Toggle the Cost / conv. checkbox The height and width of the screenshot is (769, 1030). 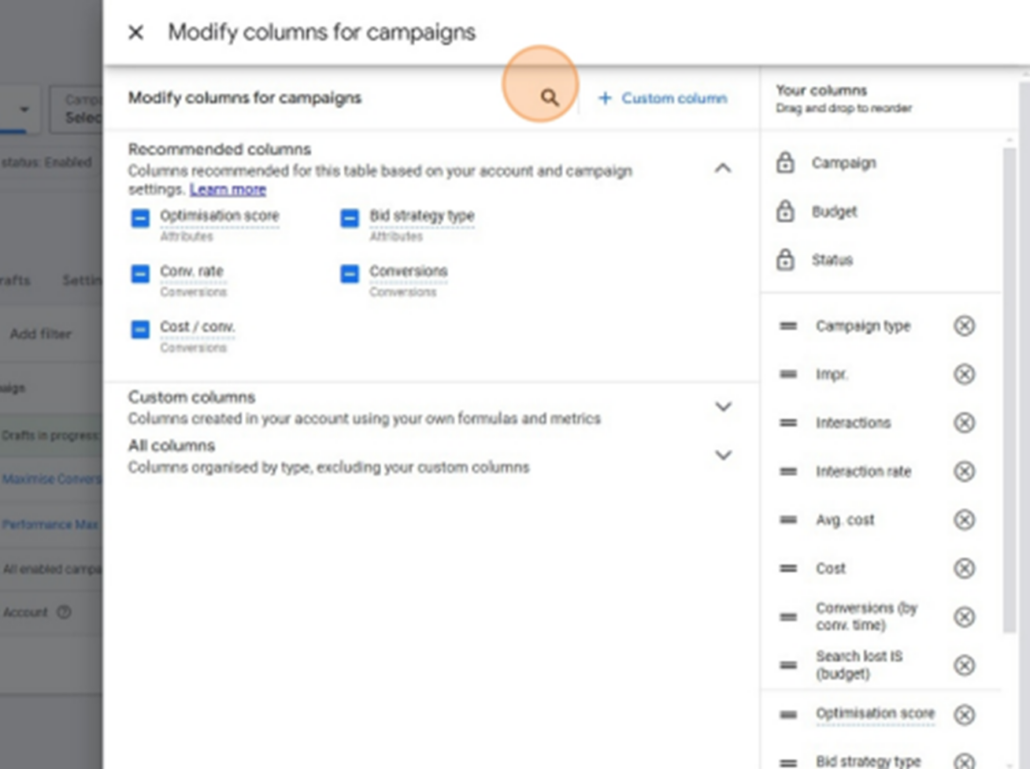140,330
